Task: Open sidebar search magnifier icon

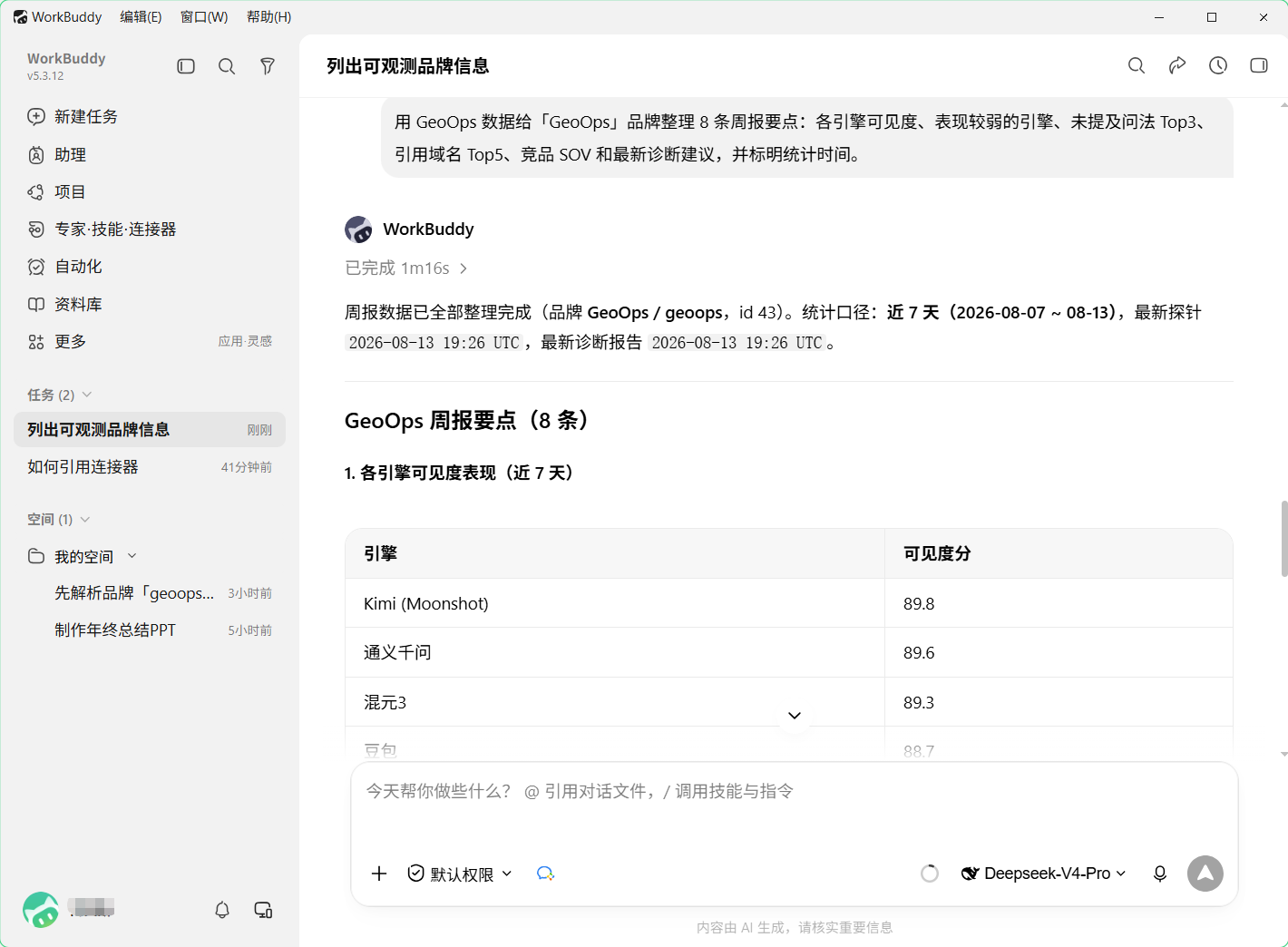Action: pos(227,66)
